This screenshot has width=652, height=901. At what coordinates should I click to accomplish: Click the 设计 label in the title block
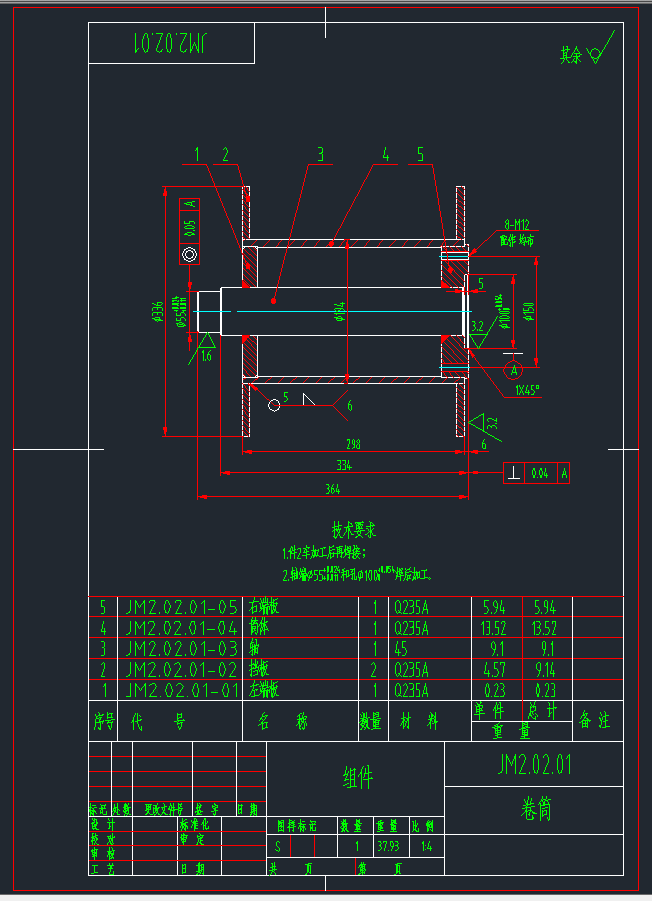pos(103,825)
